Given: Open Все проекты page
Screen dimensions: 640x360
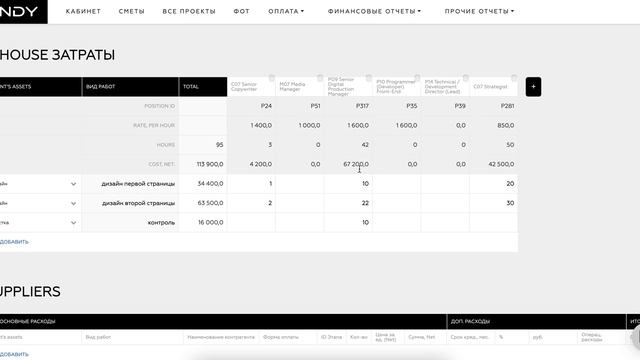Looking at the screenshot, I should 189,11.
